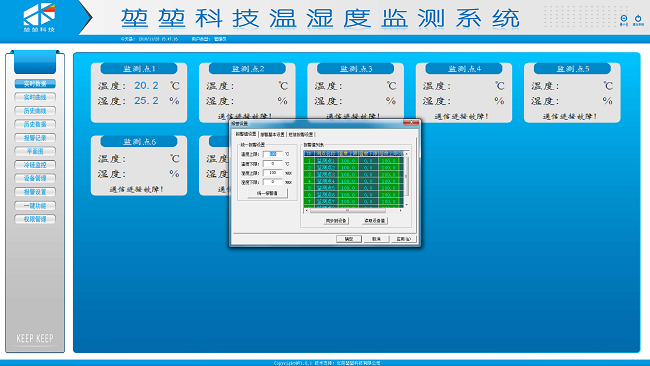Click the 25.2 humidity value of 监测点1
This screenshot has width=650, height=366.
point(146,101)
